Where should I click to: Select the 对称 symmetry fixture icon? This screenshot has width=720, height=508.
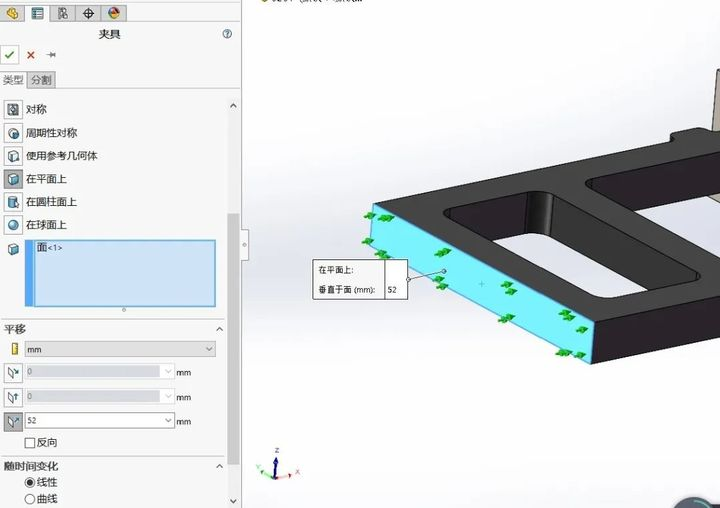pos(14,109)
